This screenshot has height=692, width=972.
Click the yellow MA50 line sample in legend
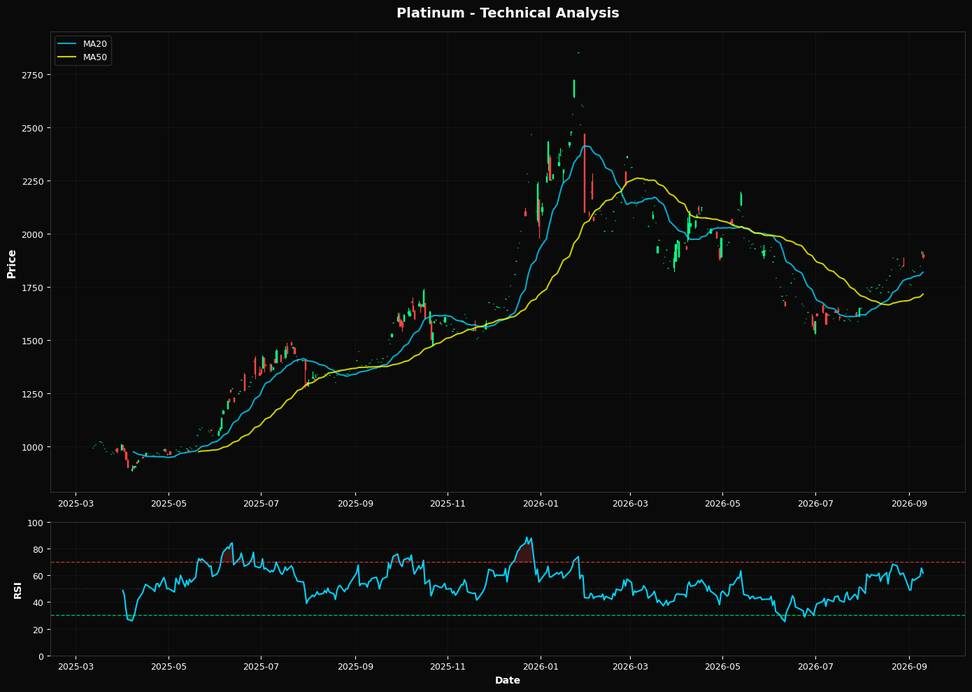[x=67, y=57]
